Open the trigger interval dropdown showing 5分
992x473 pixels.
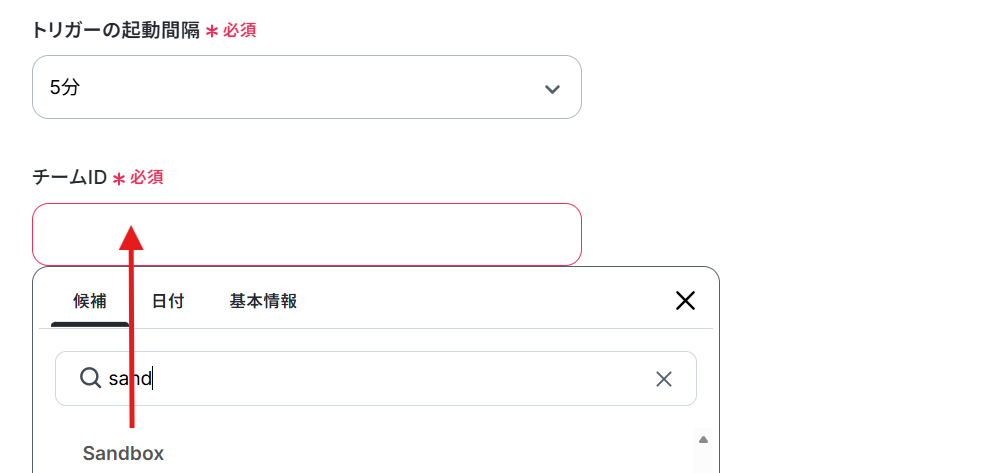pyautogui.click(x=307, y=87)
